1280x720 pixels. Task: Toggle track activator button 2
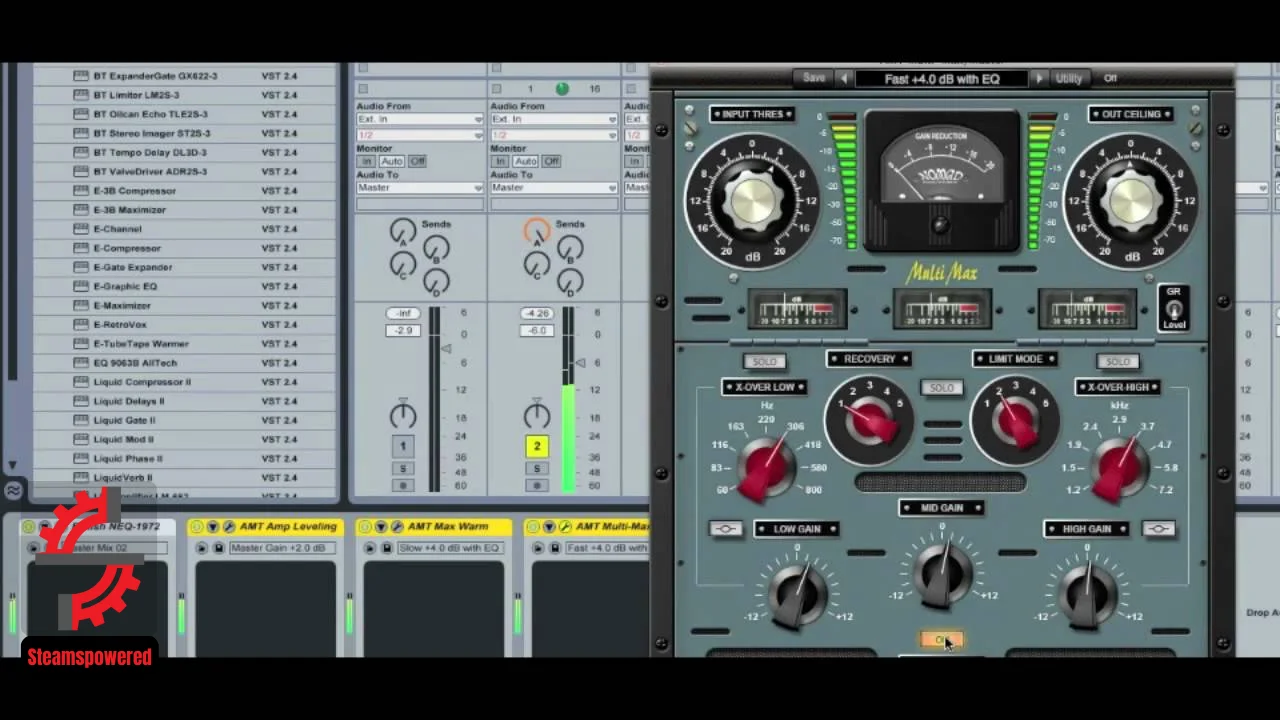click(537, 447)
